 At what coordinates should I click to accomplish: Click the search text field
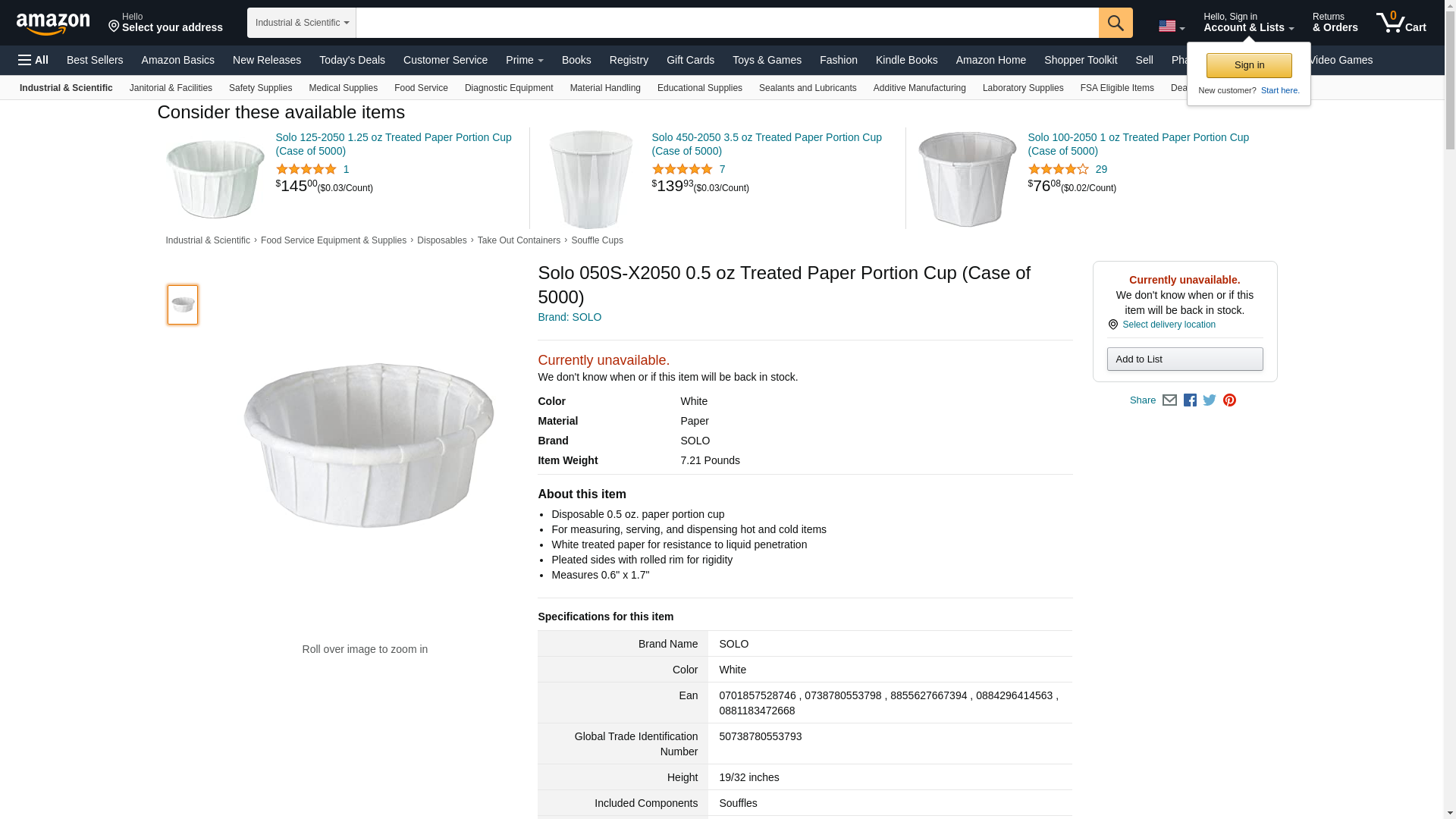pyautogui.click(x=726, y=23)
